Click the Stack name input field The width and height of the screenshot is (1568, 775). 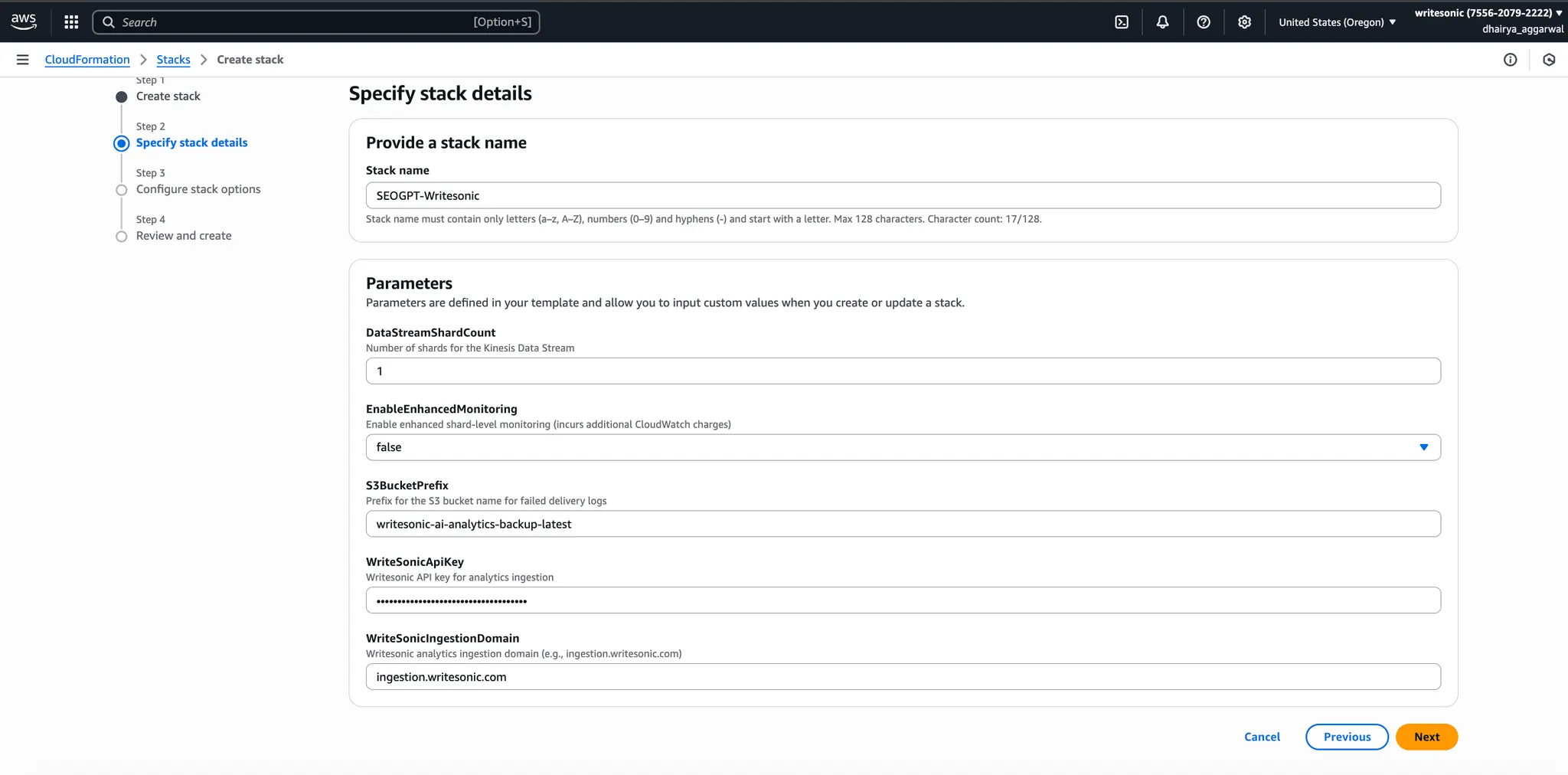pos(903,195)
